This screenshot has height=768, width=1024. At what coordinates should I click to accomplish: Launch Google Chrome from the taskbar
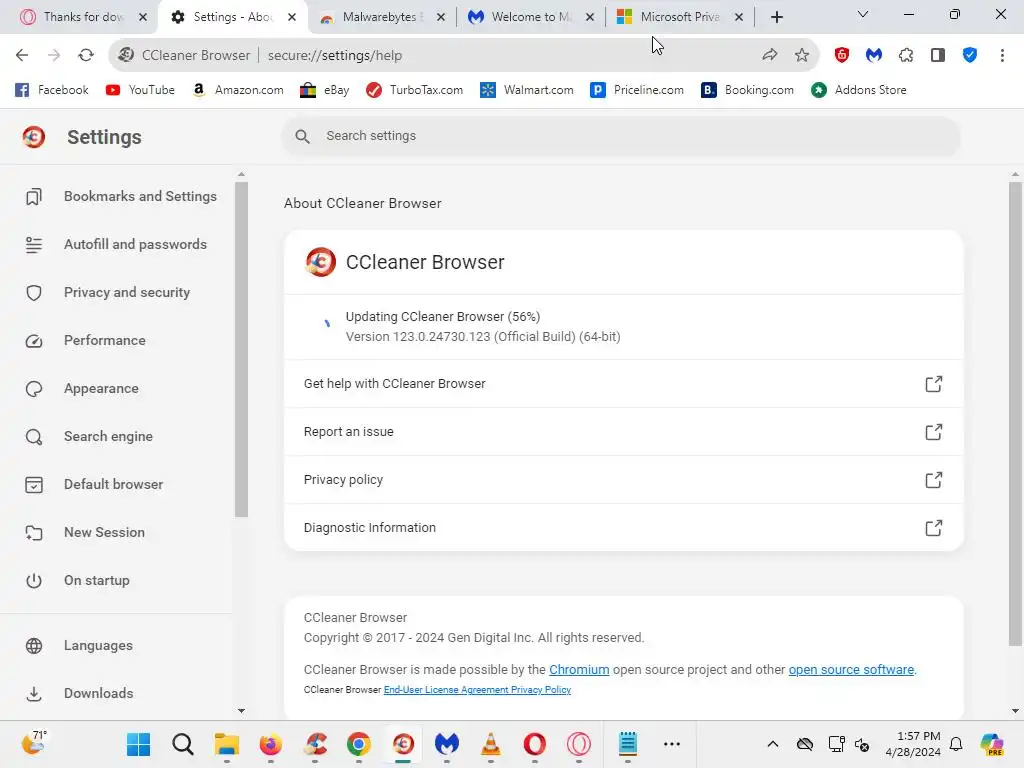(x=359, y=744)
